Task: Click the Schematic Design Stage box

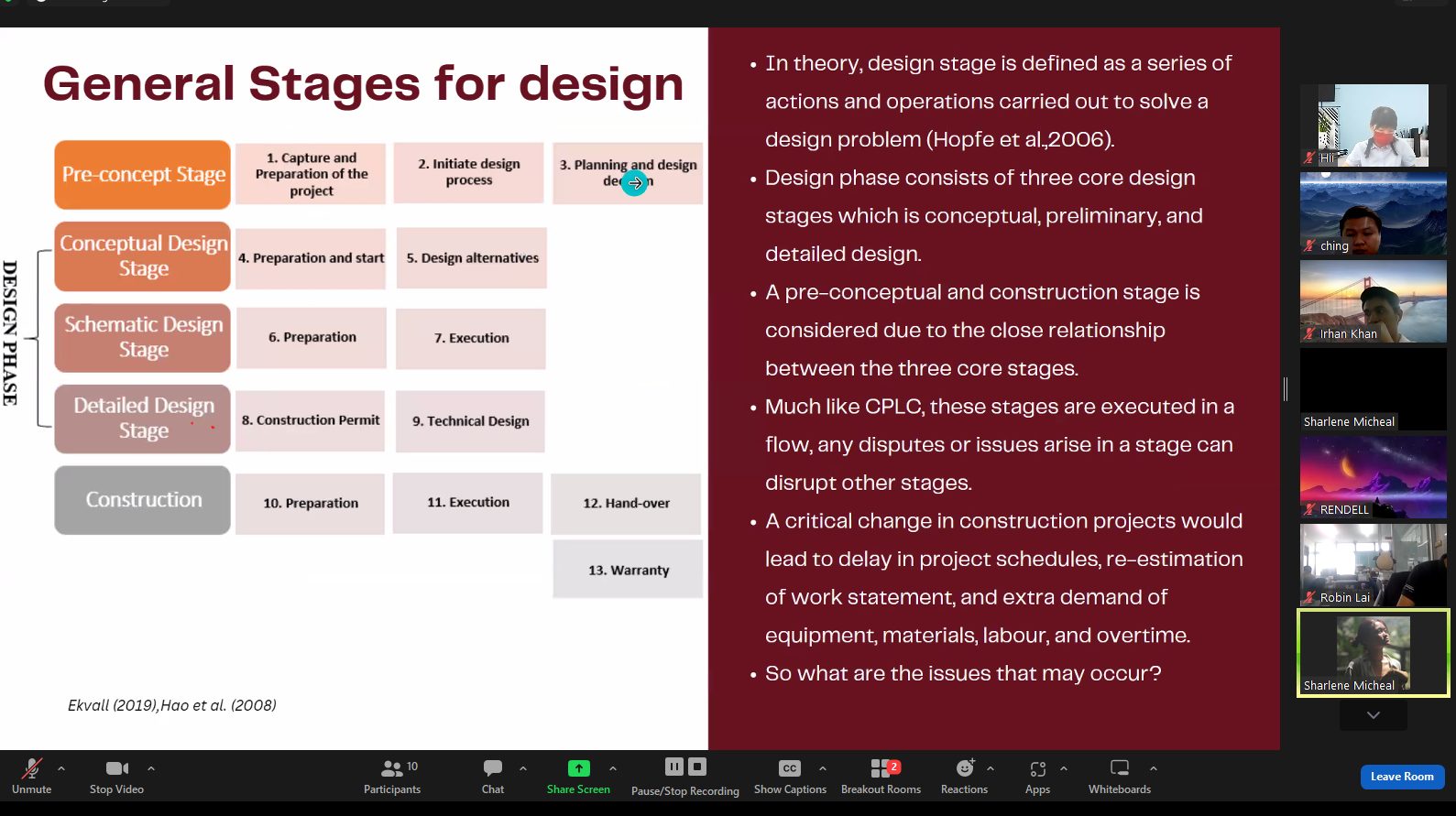Action: point(142,337)
